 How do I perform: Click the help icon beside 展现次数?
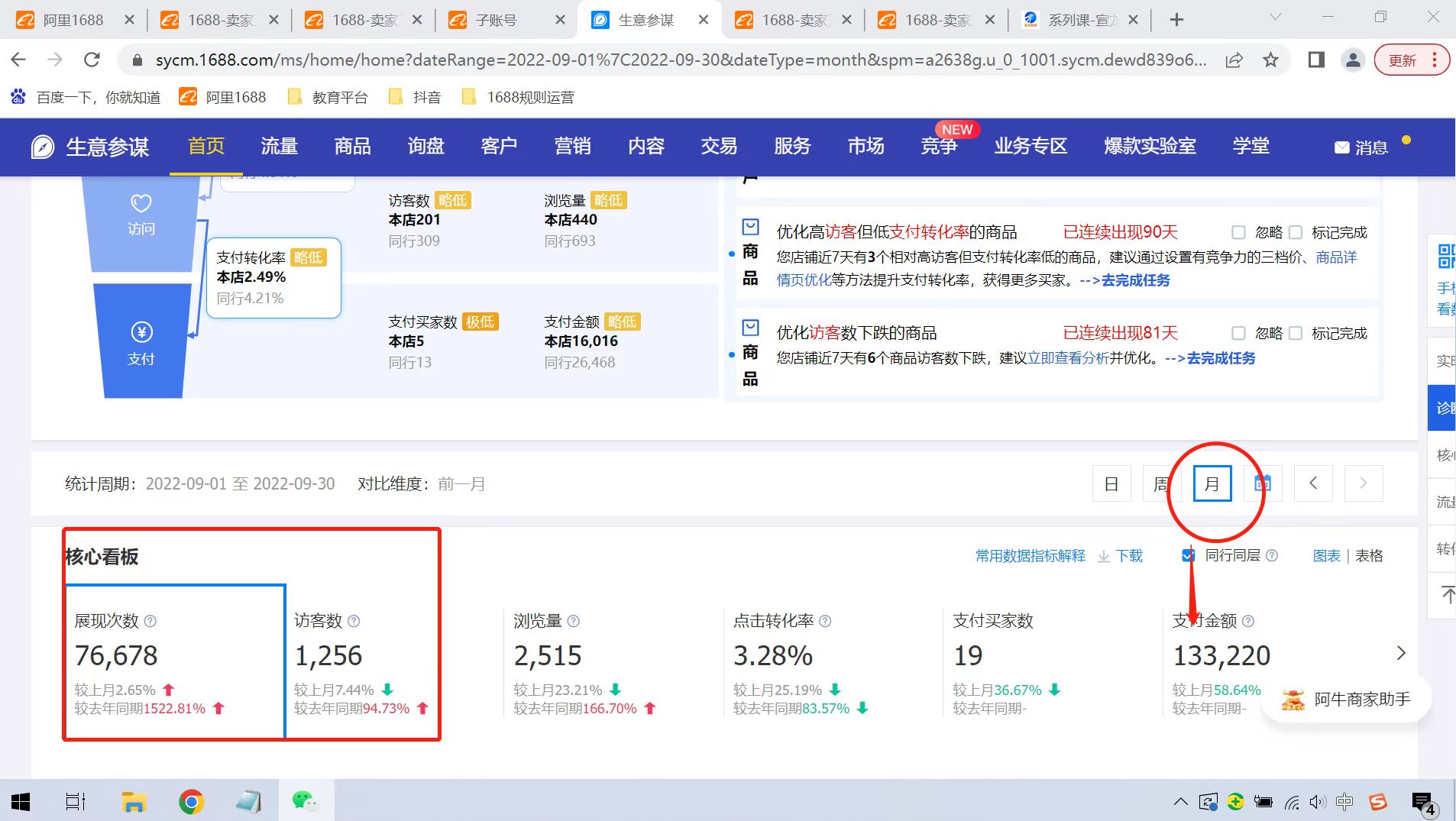[x=150, y=622]
